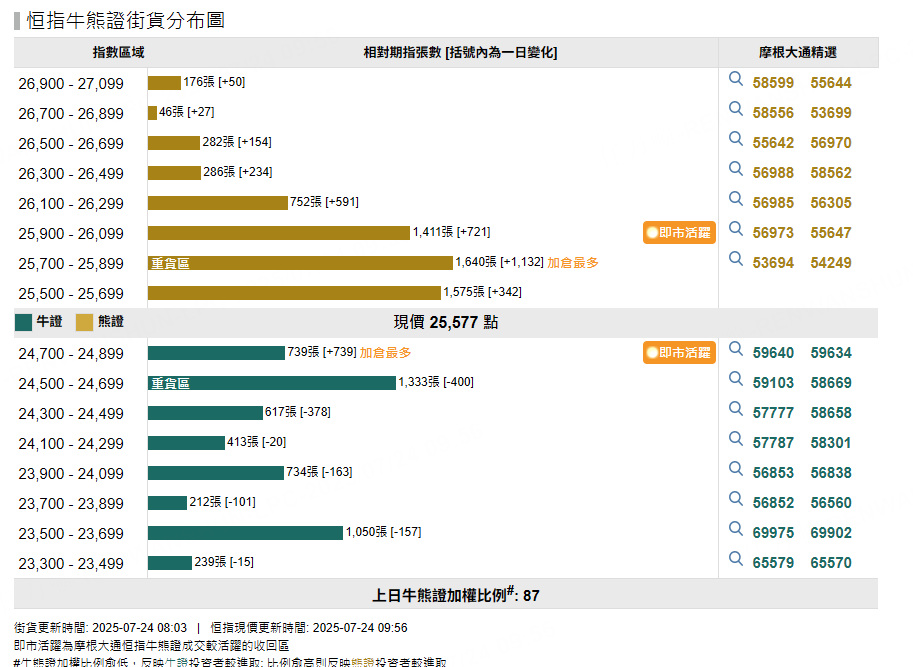This screenshot has width=913, height=667.
Task: View bull warrant 56852
Action: [x=773, y=503]
